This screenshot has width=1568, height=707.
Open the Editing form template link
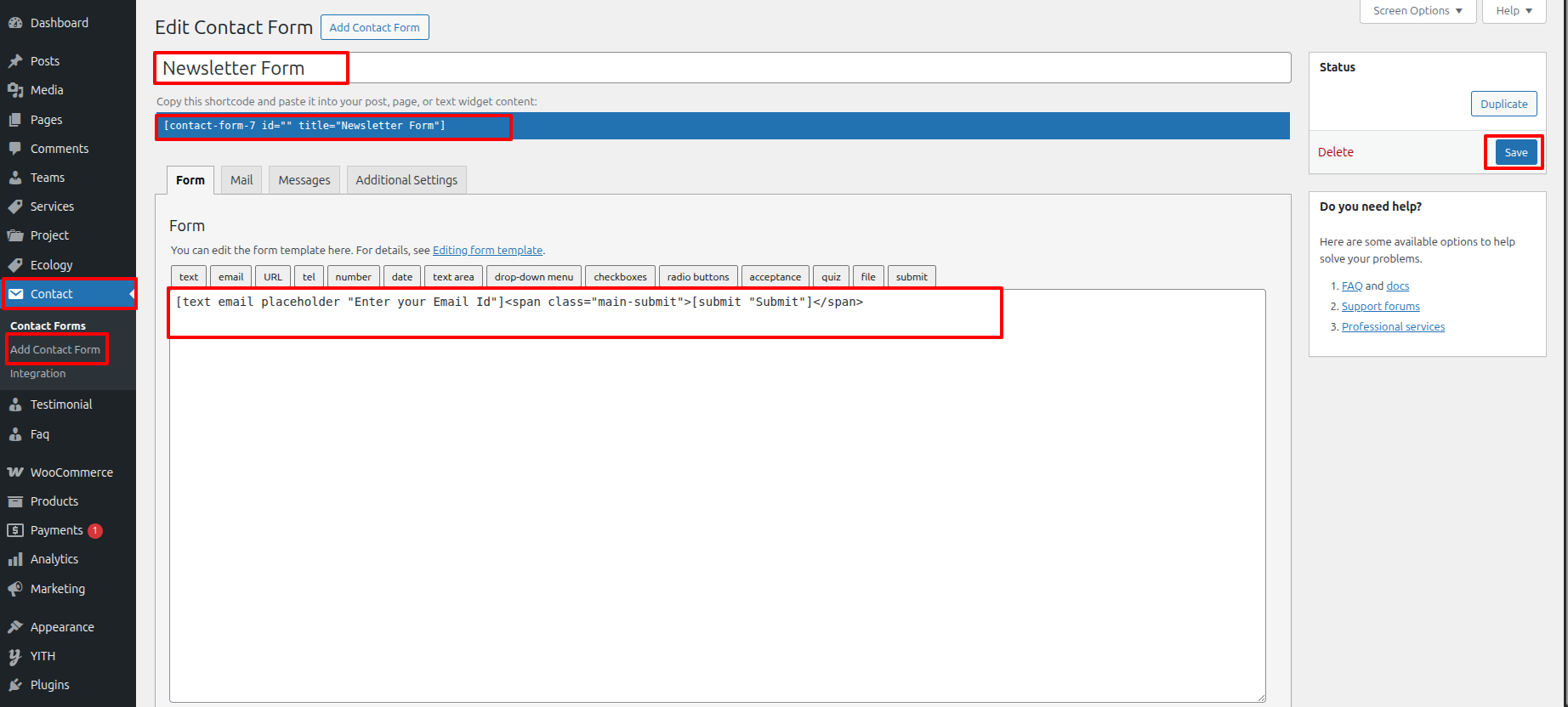(x=487, y=250)
